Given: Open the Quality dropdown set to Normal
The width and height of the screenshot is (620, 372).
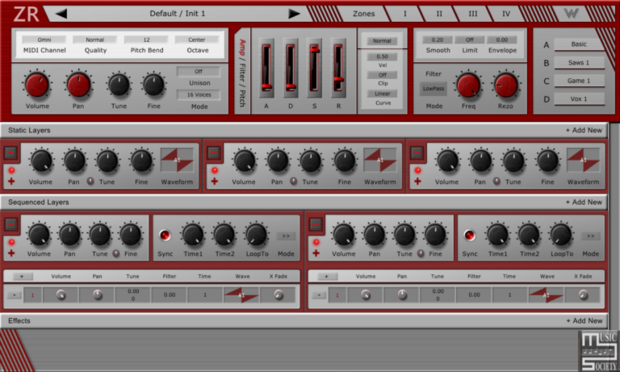Looking at the screenshot, I should pos(95,40).
